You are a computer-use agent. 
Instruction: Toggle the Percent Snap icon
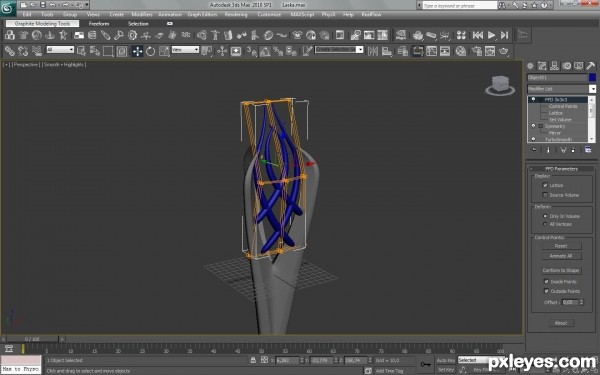click(278, 51)
